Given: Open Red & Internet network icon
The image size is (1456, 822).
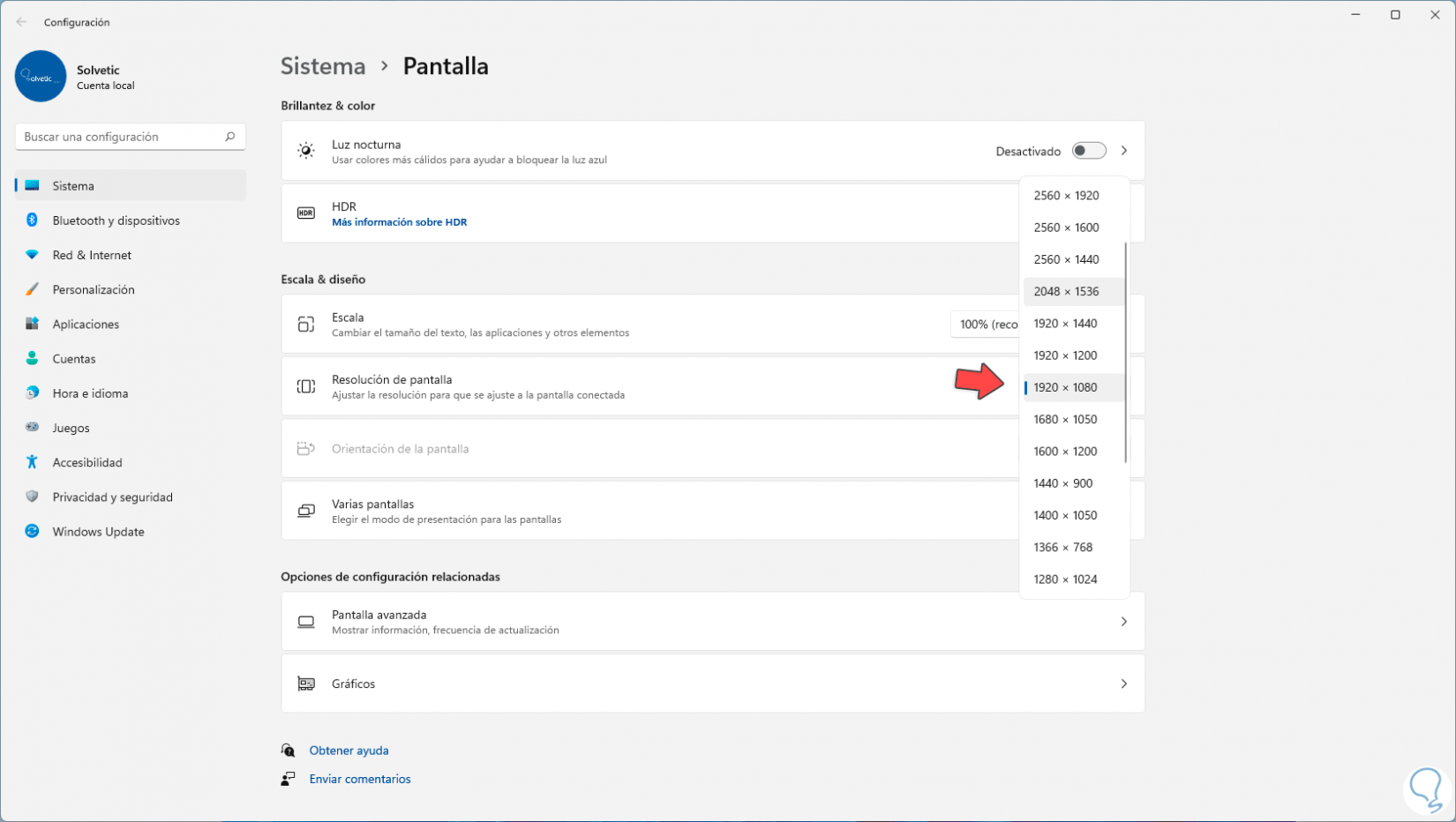Looking at the screenshot, I should pyautogui.click(x=32, y=255).
